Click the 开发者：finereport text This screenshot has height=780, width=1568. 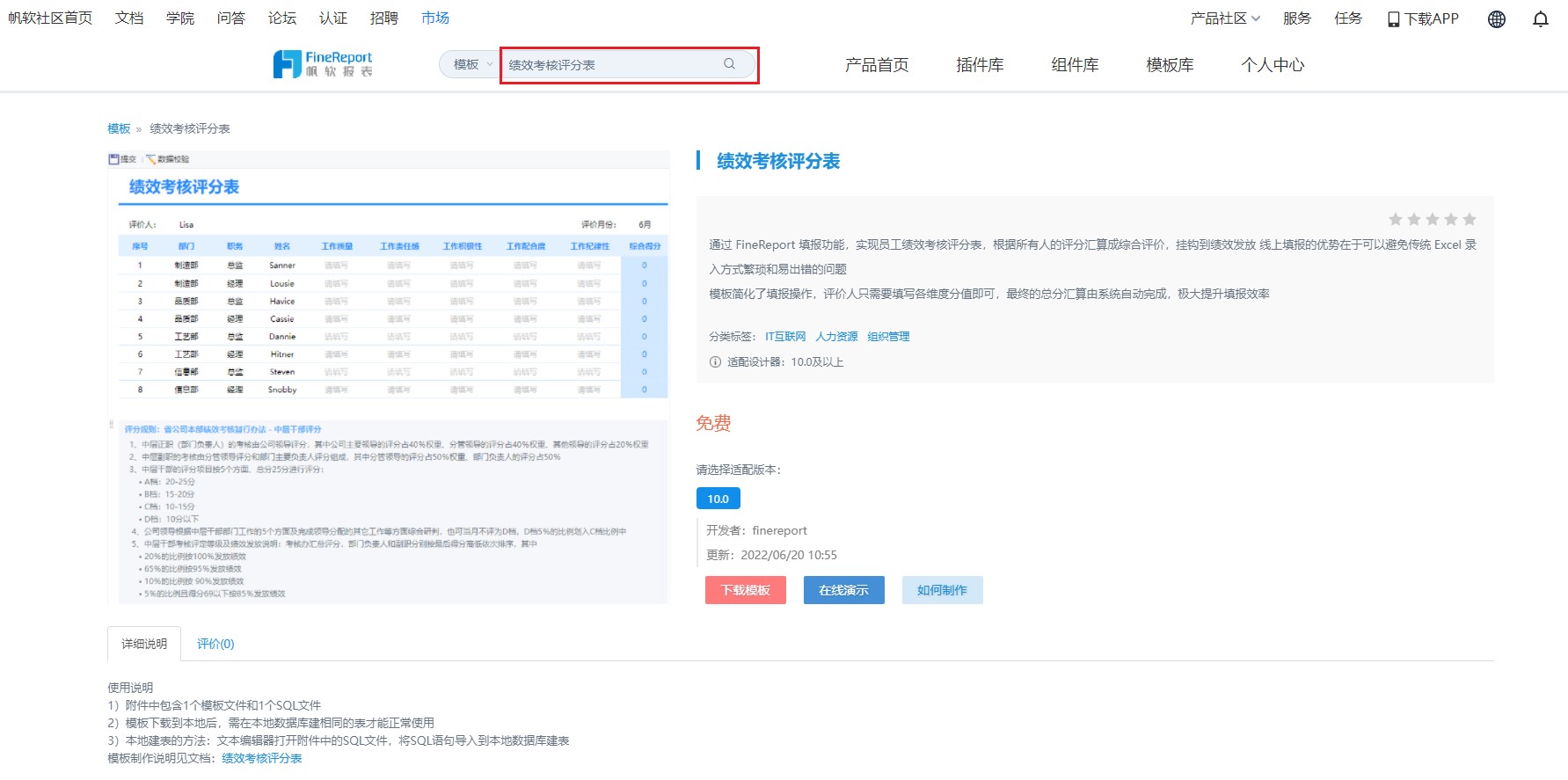756,530
